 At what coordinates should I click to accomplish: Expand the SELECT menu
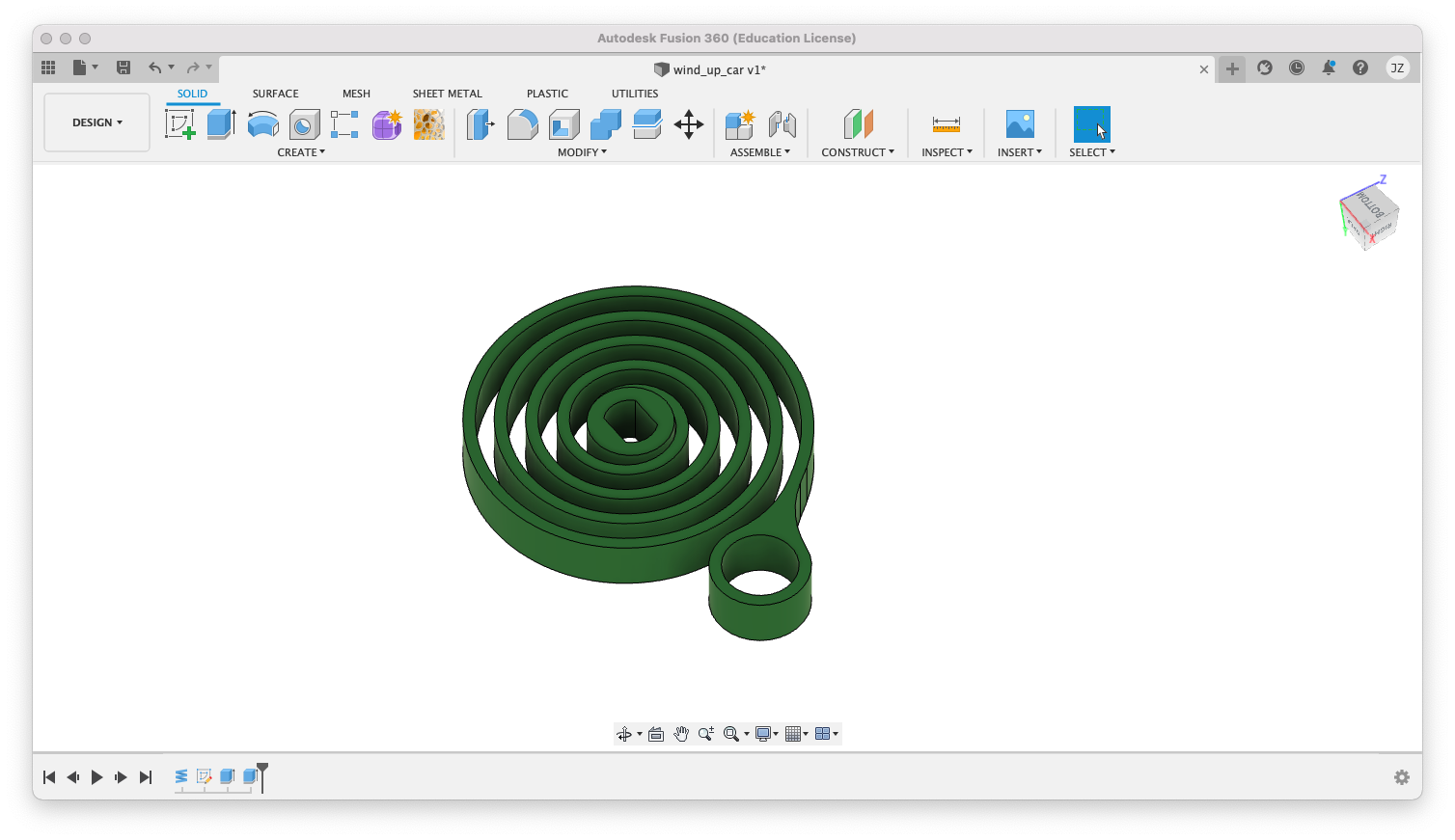tap(1092, 152)
